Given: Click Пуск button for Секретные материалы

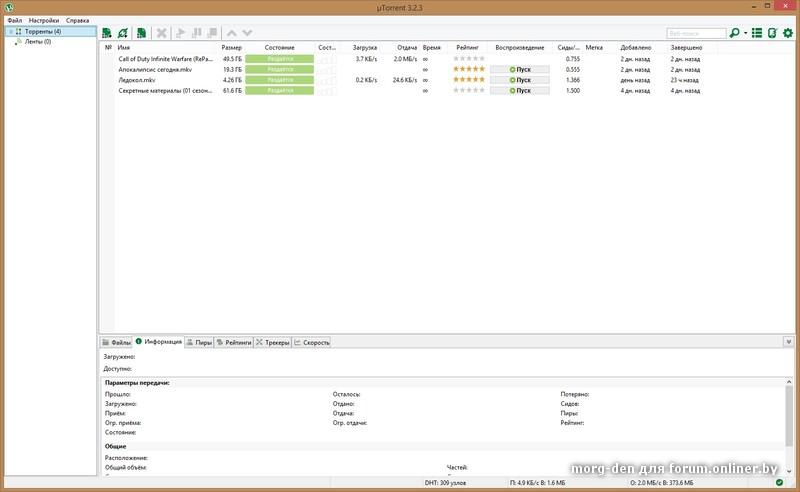Looking at the screenshot, I should [x=520, y=90].
